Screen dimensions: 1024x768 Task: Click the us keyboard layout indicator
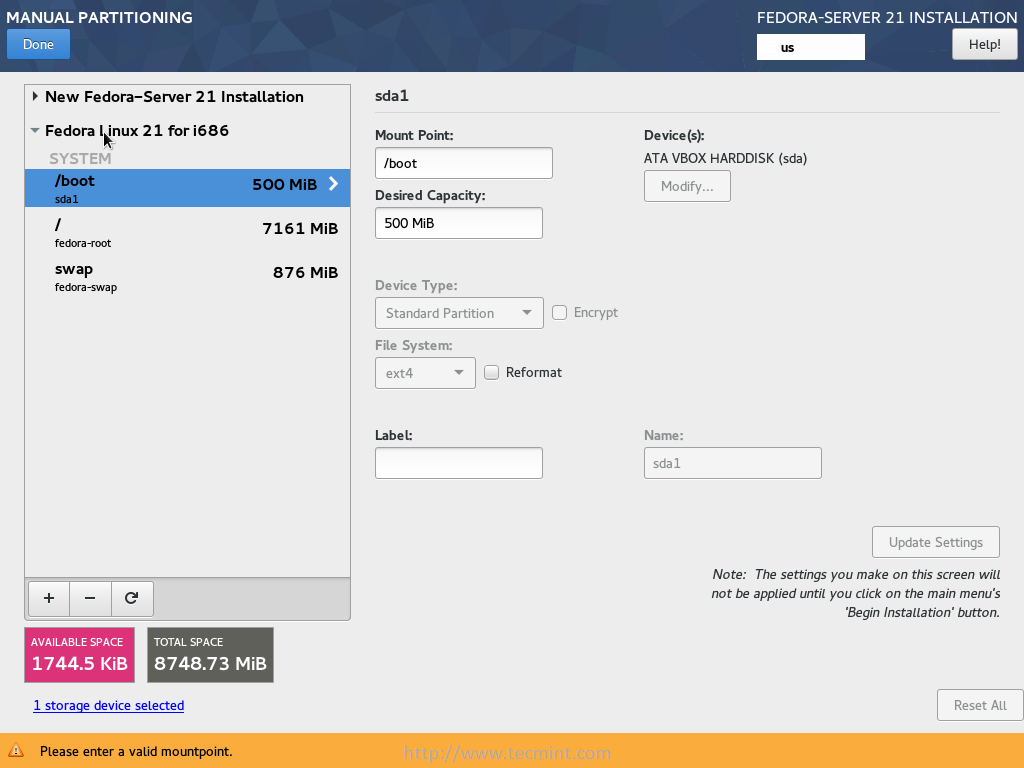[x=810, y=47]
